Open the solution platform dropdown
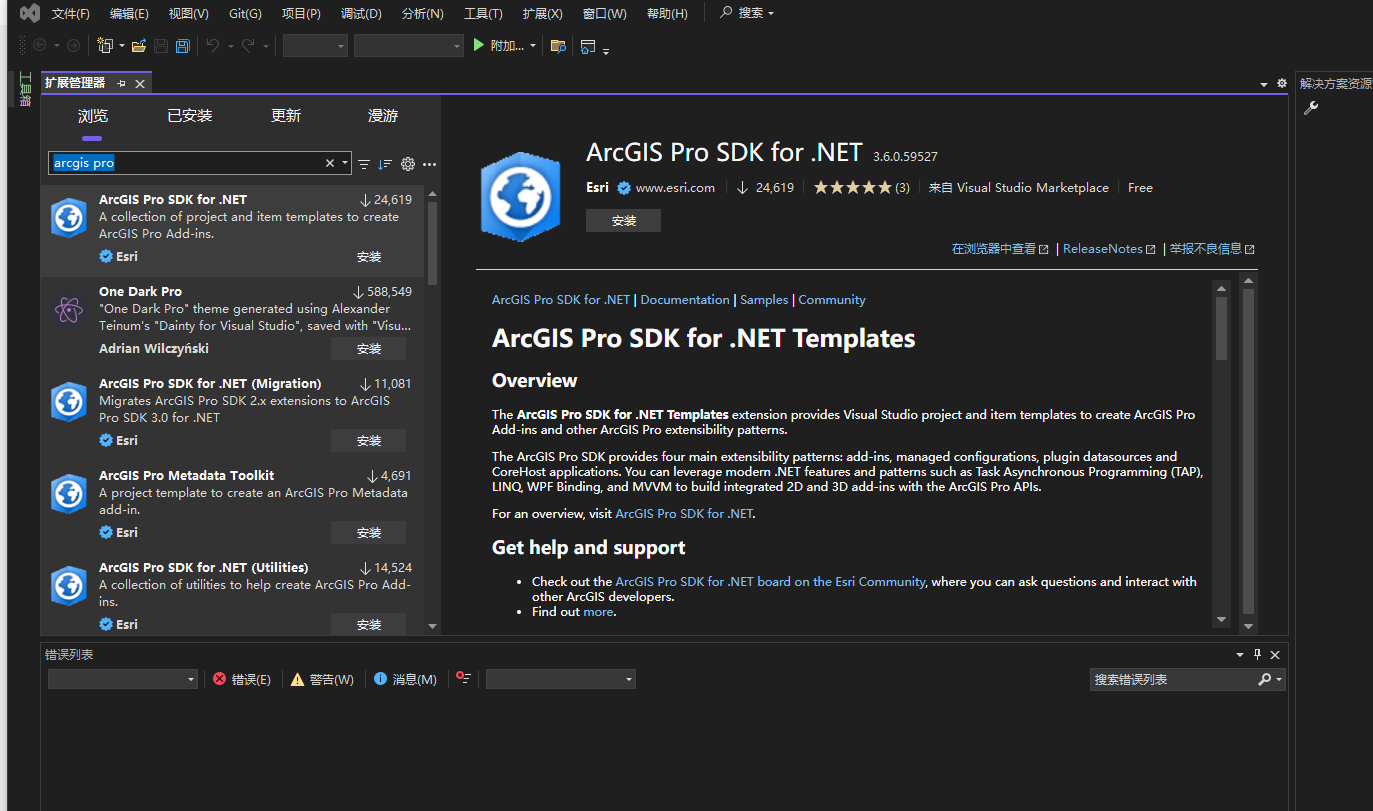The height and width of the screenshot is (811, 1373). 409,46
